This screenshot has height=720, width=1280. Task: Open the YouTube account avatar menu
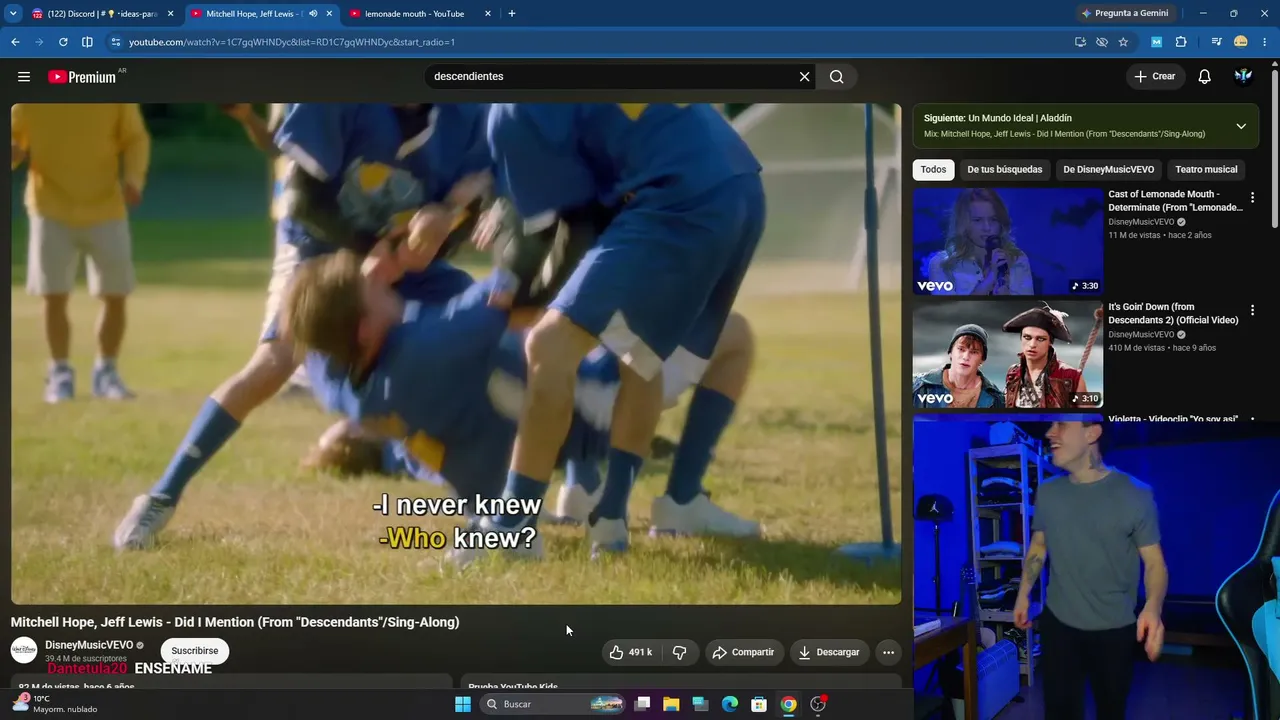click(1243, 77)
